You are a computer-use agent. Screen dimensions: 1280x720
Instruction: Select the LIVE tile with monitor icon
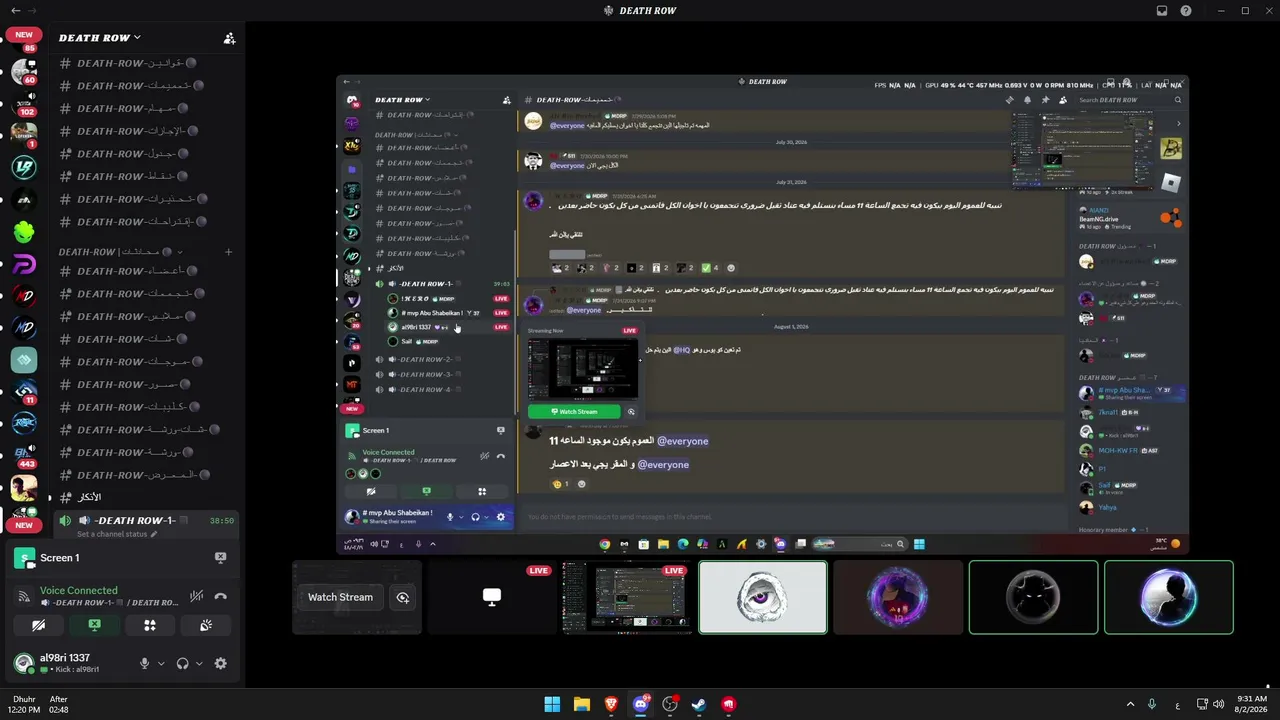(491, 598)
